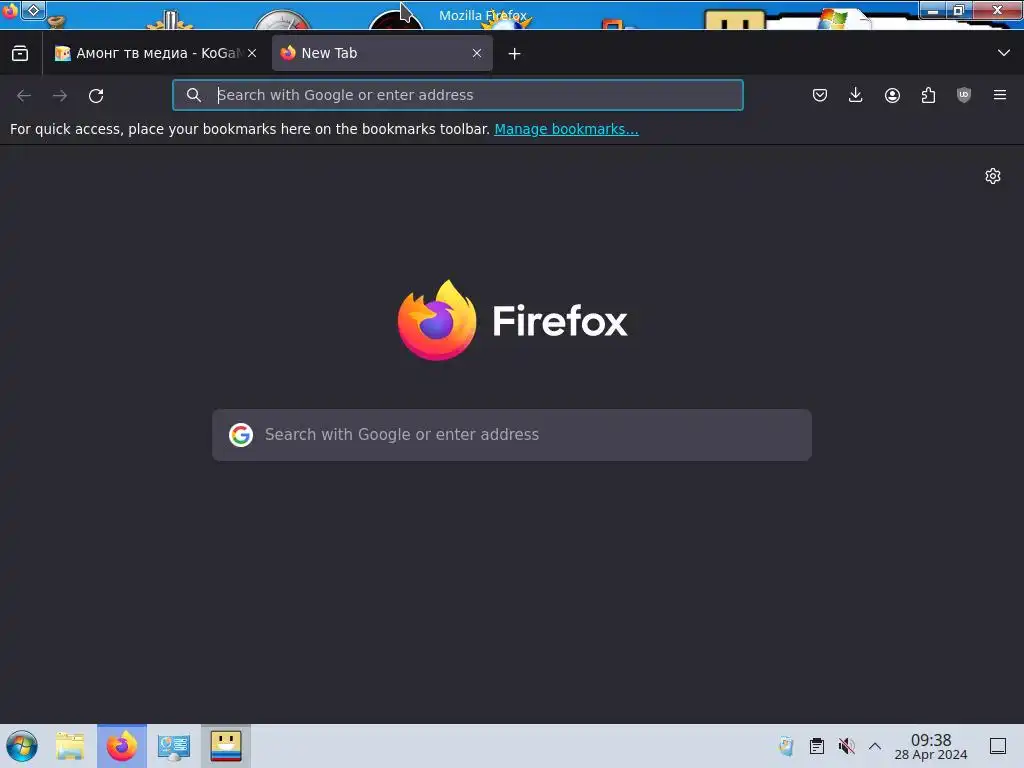The image size is (1024, 768).
Task: Restore the Mozilla Firefox window size
Action: click(x=958, y=10)
